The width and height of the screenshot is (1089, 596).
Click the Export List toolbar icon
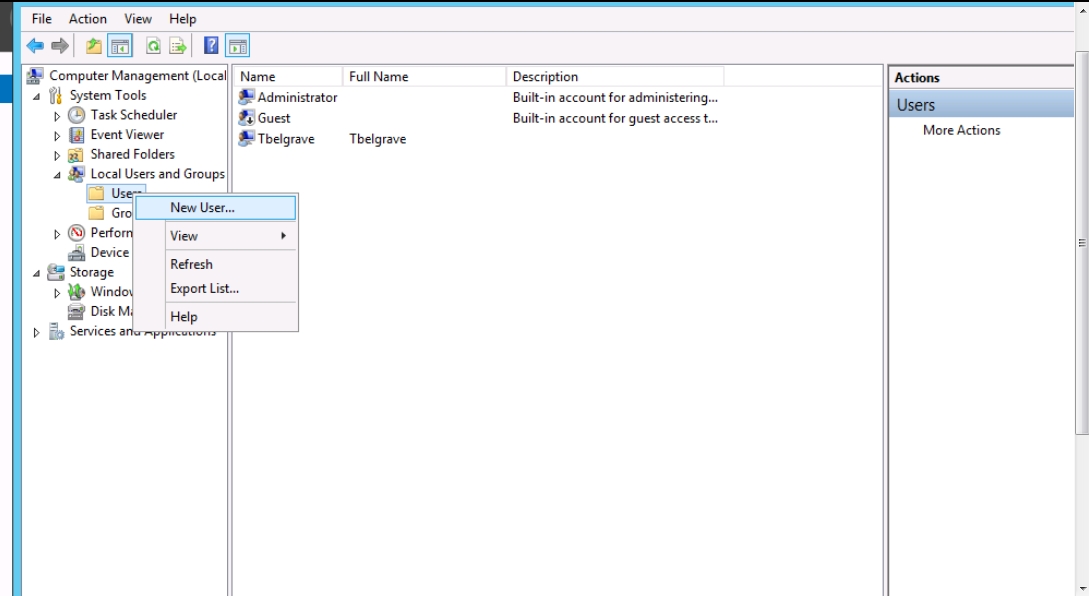178,47
